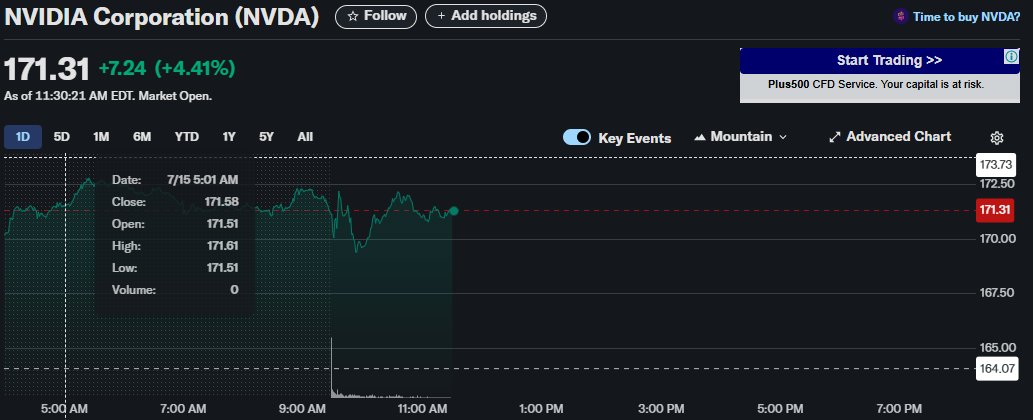Click the ad info icon on Plus500 banner

click(1011, 57)
